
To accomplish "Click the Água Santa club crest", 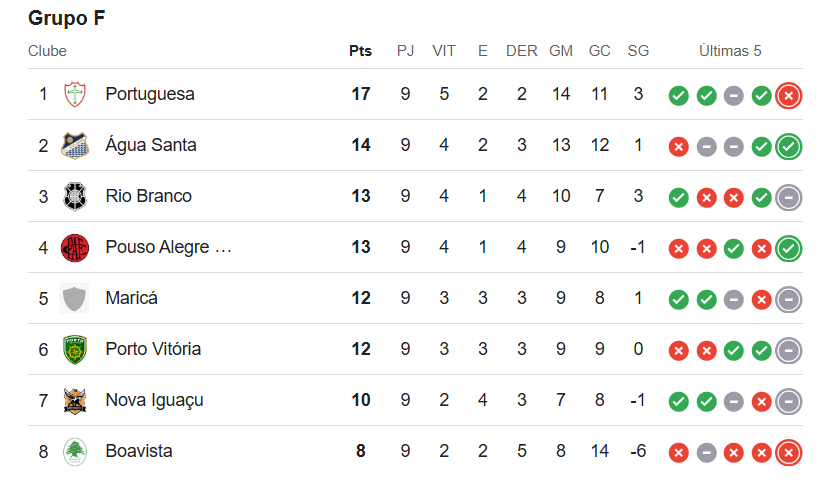I will [75, 145].
